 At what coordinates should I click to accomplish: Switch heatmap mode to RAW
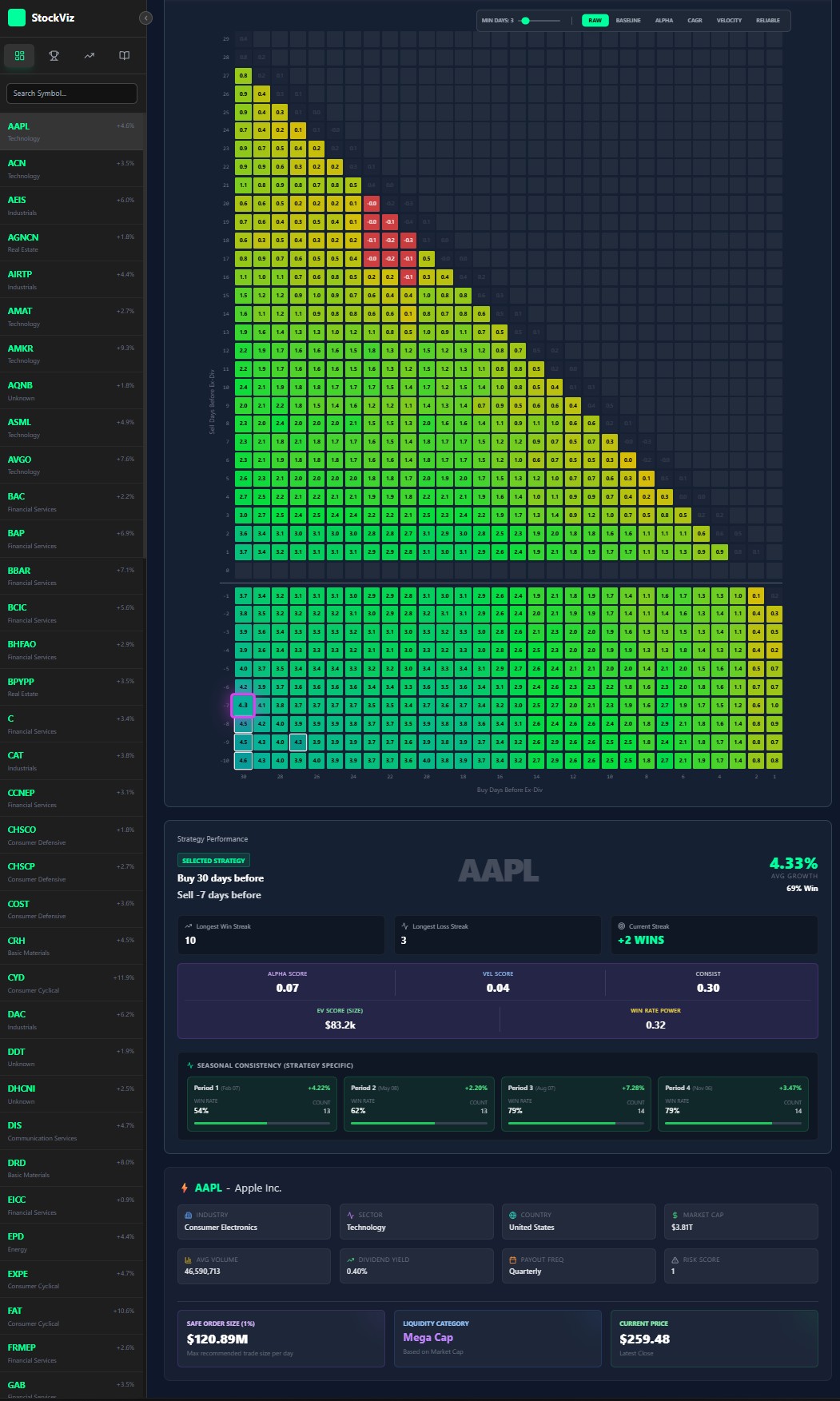point(595,21)
